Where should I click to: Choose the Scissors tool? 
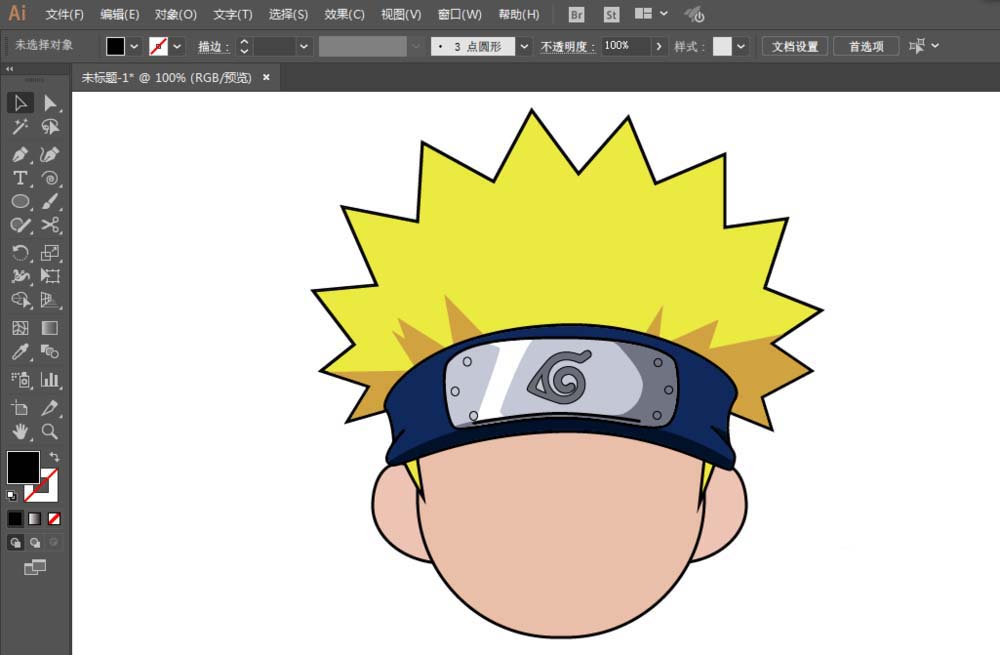click(x=50, y=225)
